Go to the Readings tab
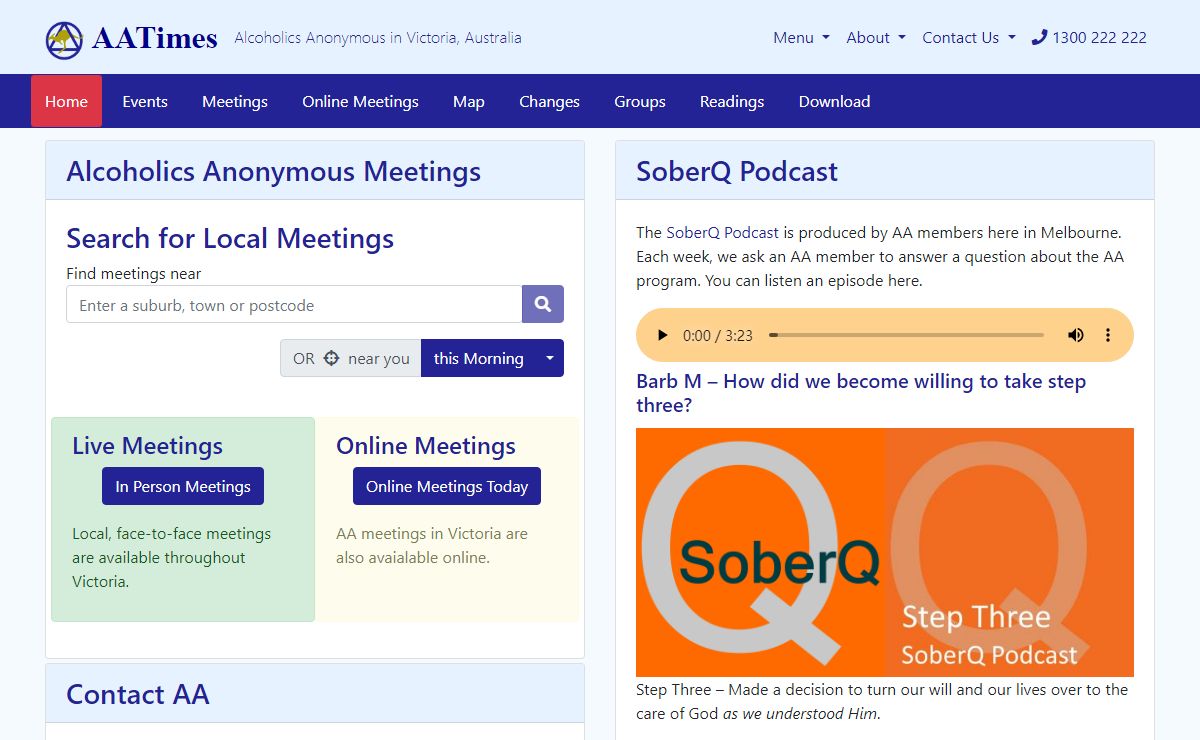This screenshot has width=1200, height=740. [732, 101]
